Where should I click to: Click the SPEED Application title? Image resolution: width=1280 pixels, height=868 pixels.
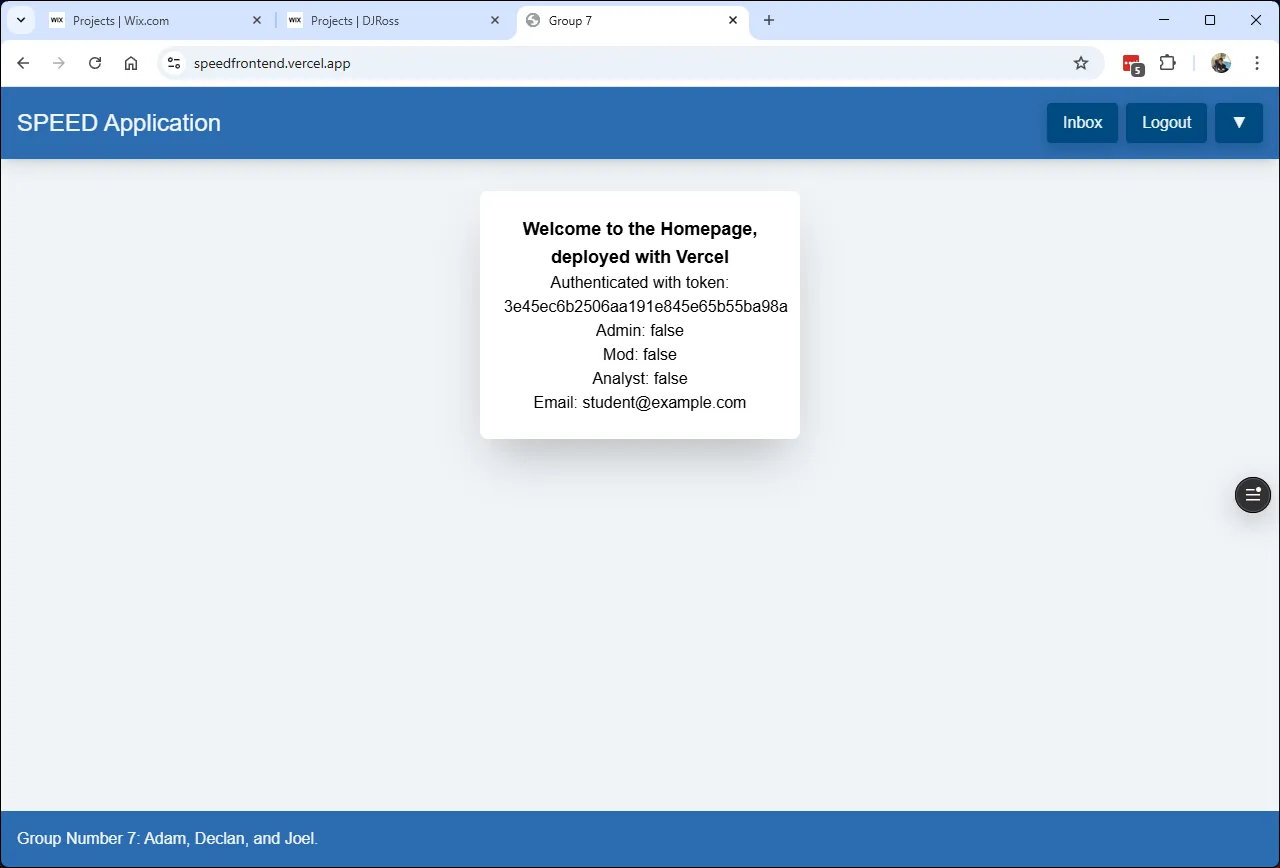click(x=119, y=123)
